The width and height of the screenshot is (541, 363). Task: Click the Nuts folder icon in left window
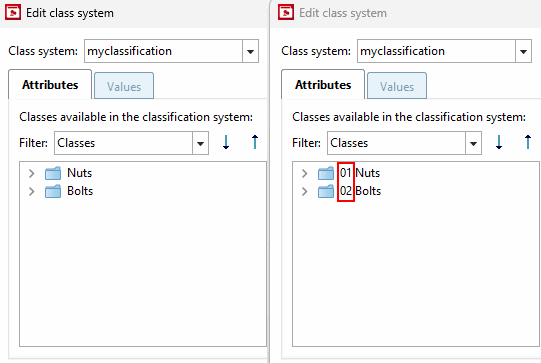tap(53, 173)
